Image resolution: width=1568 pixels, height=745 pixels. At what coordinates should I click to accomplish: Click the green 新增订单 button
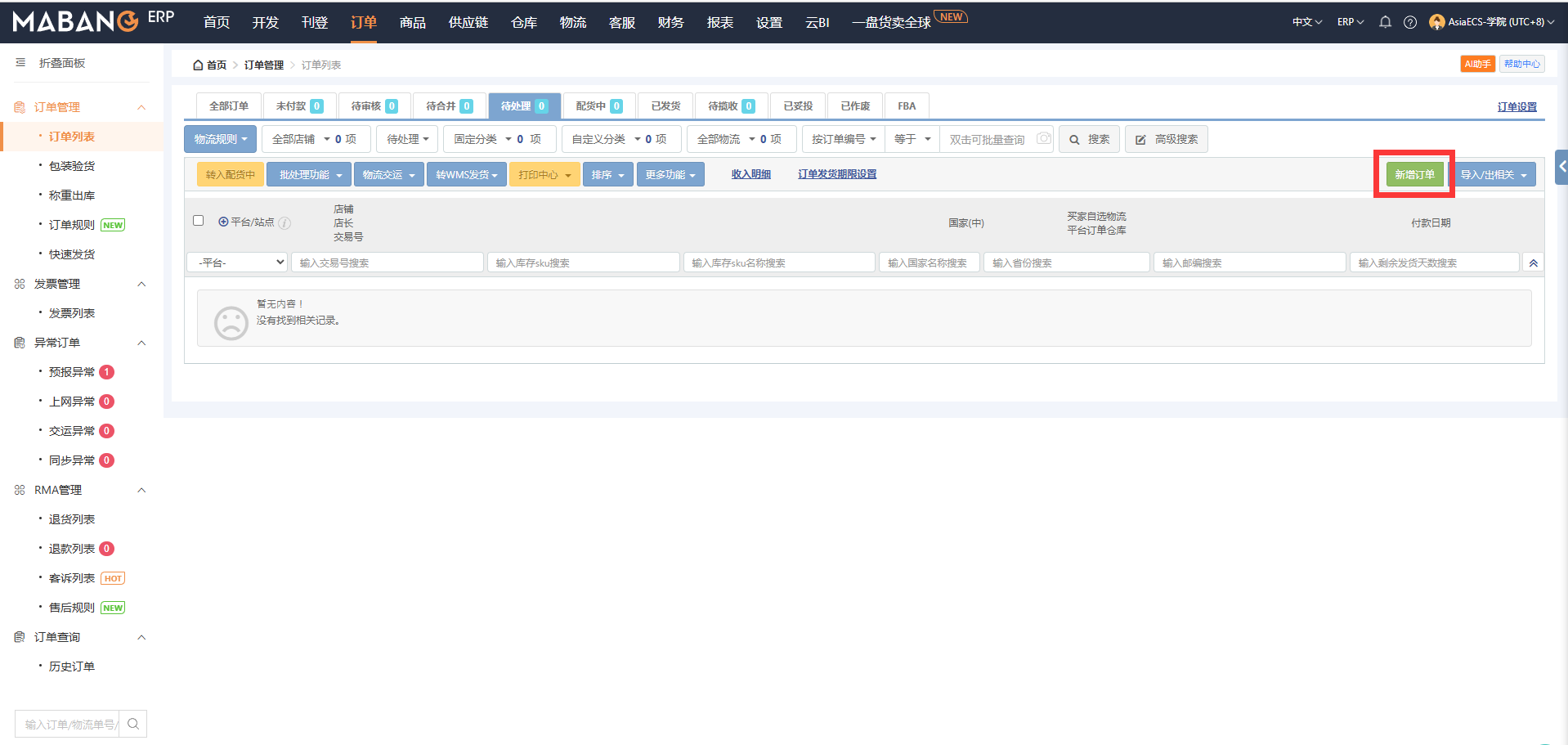[1414, 174]
